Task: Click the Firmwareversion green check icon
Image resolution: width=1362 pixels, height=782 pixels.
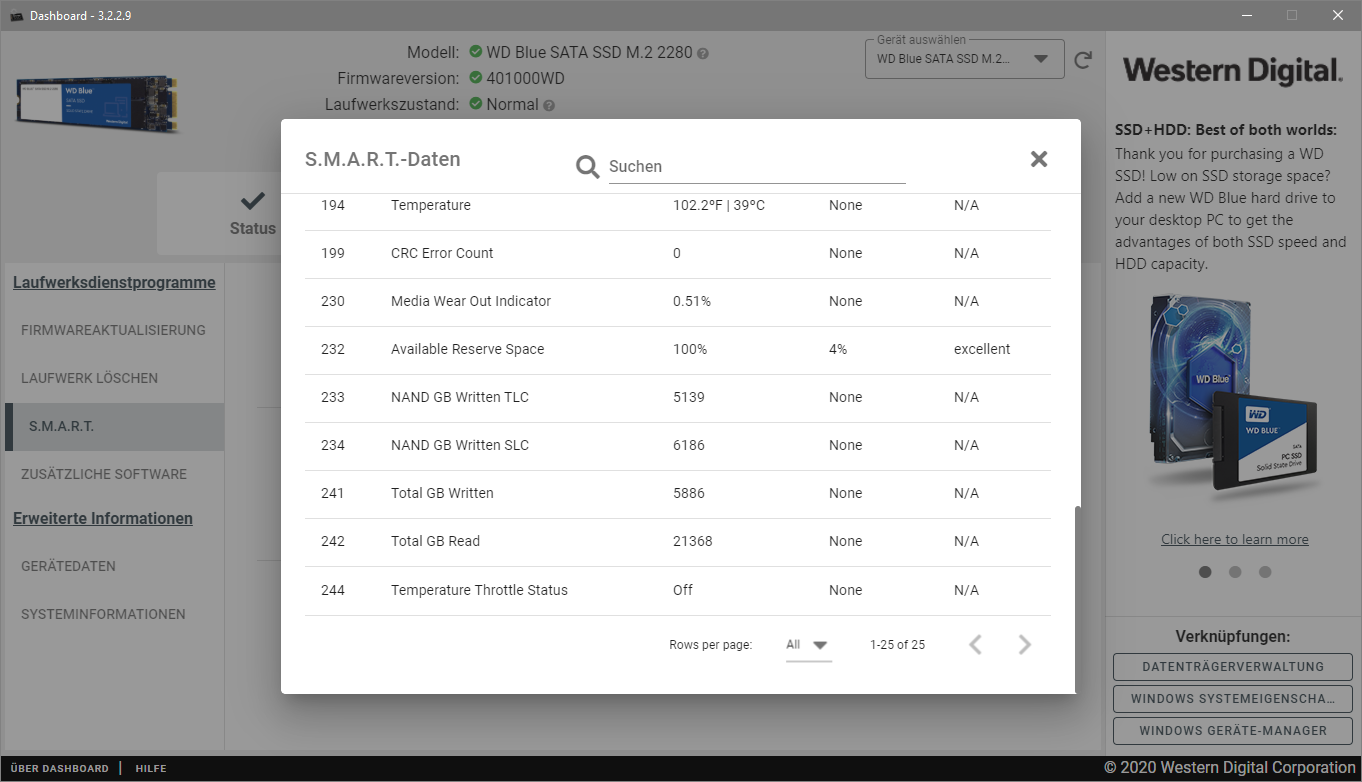Action: 476,78
